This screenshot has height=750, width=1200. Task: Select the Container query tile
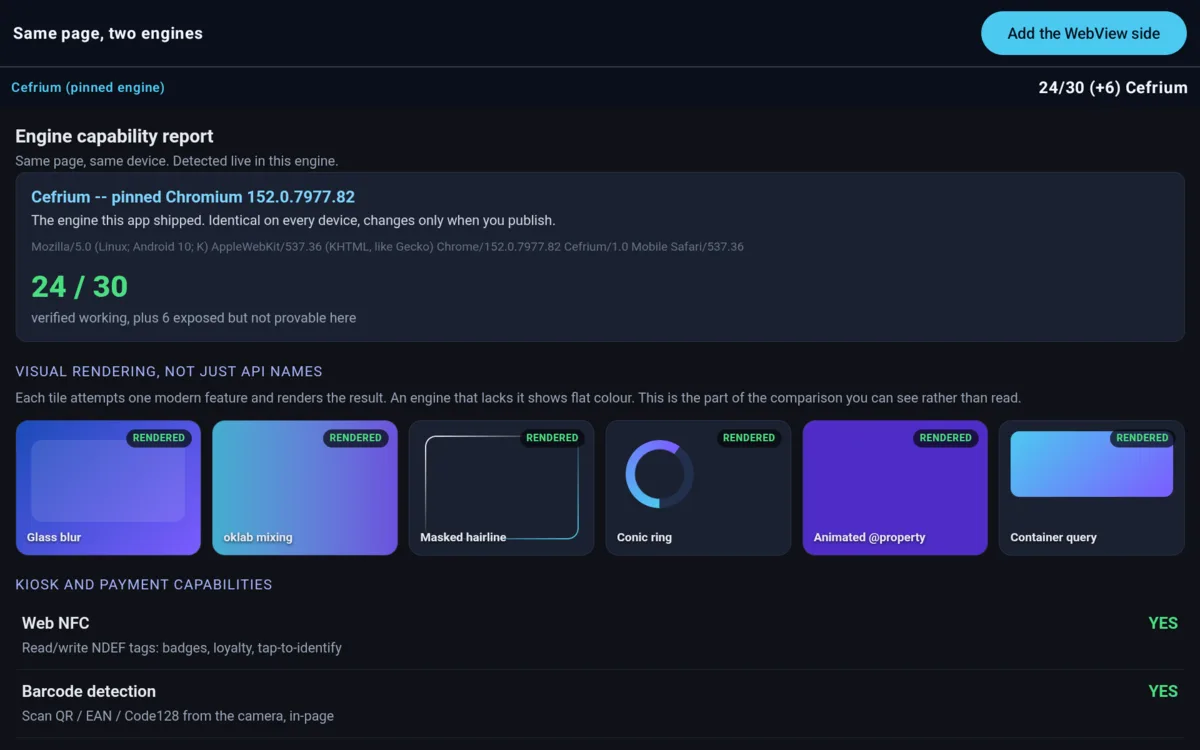[x=1092, y=487]
